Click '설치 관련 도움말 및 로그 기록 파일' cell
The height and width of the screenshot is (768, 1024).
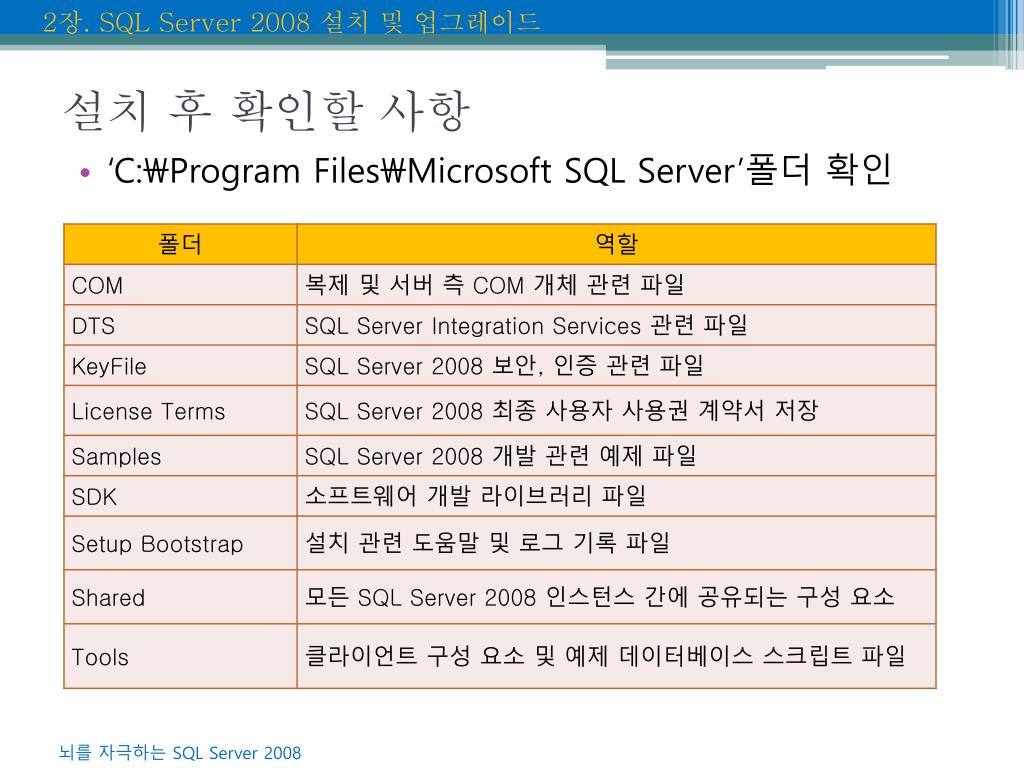pos(616,543)
